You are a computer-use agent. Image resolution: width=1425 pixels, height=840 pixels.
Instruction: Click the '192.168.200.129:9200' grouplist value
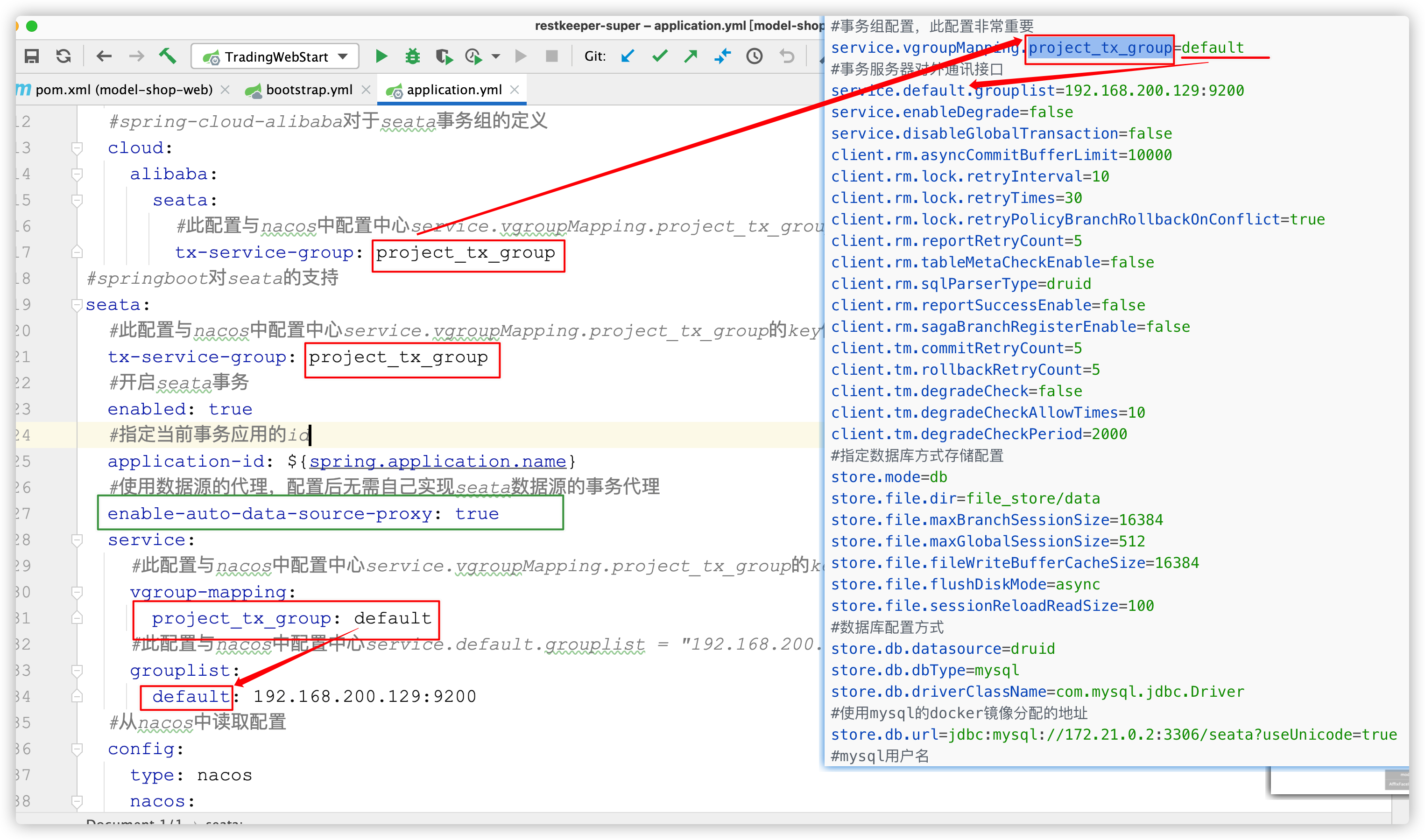[x=365, y=697]
